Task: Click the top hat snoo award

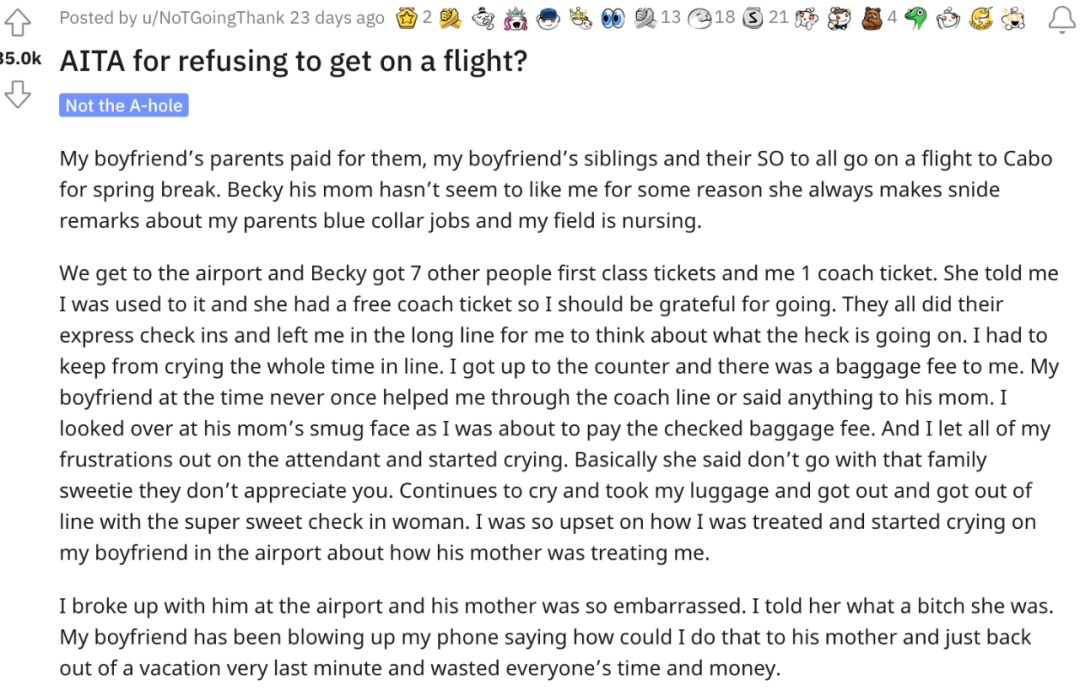Action: [484, 19]
